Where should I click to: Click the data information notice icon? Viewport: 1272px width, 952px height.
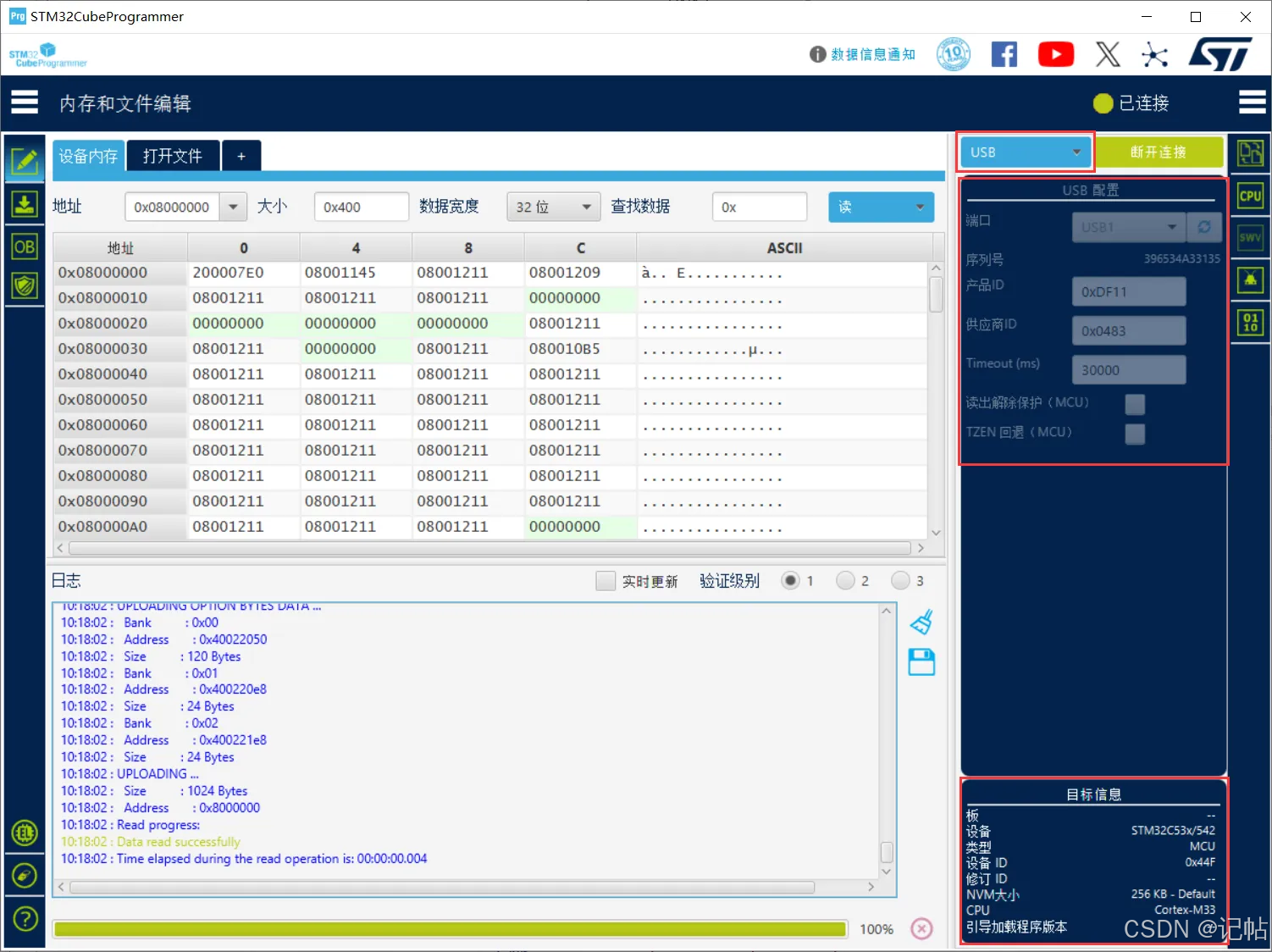click(817, 54)
